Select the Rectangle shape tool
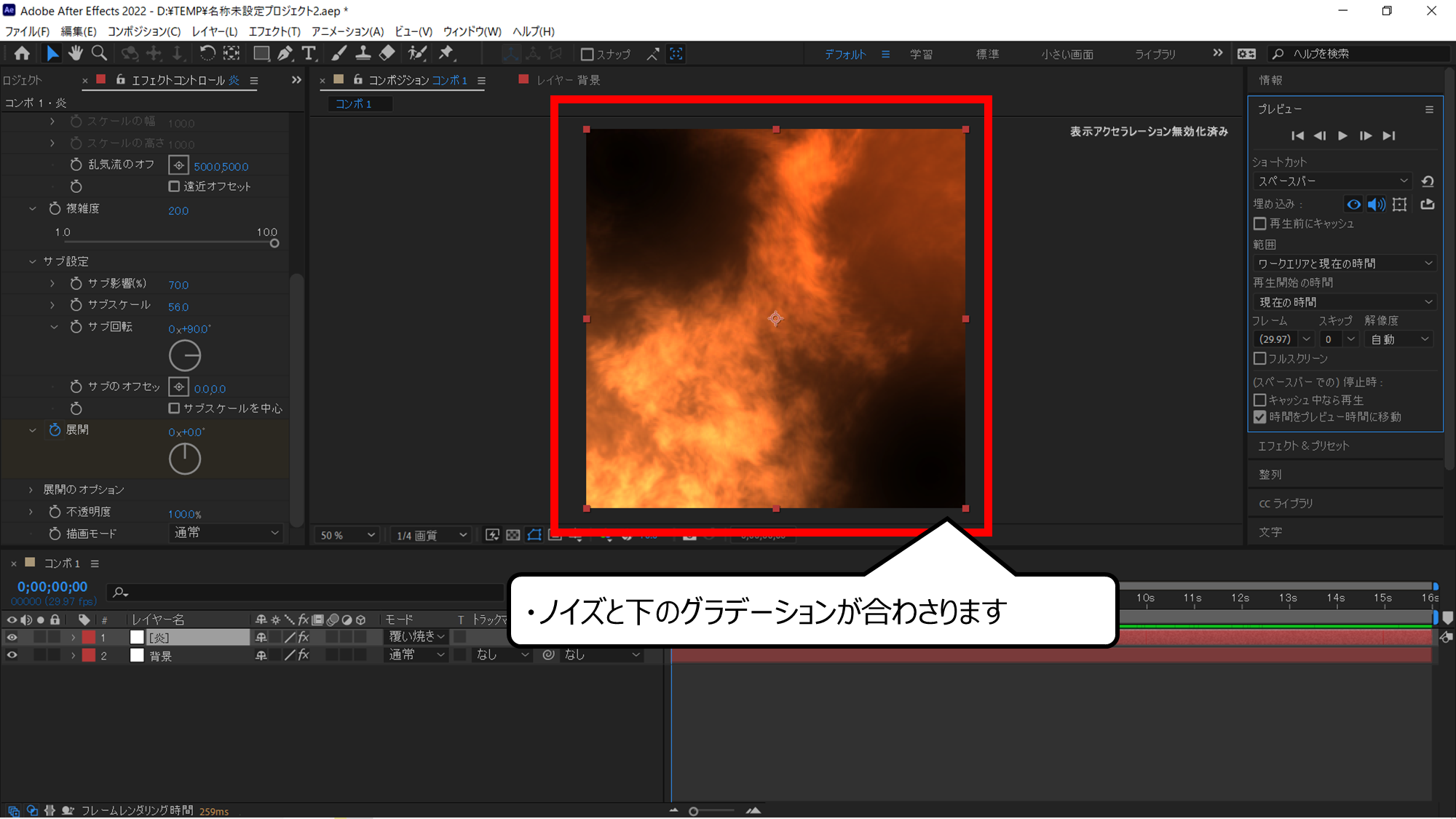 pyautogui.click(x=261, y=53)
